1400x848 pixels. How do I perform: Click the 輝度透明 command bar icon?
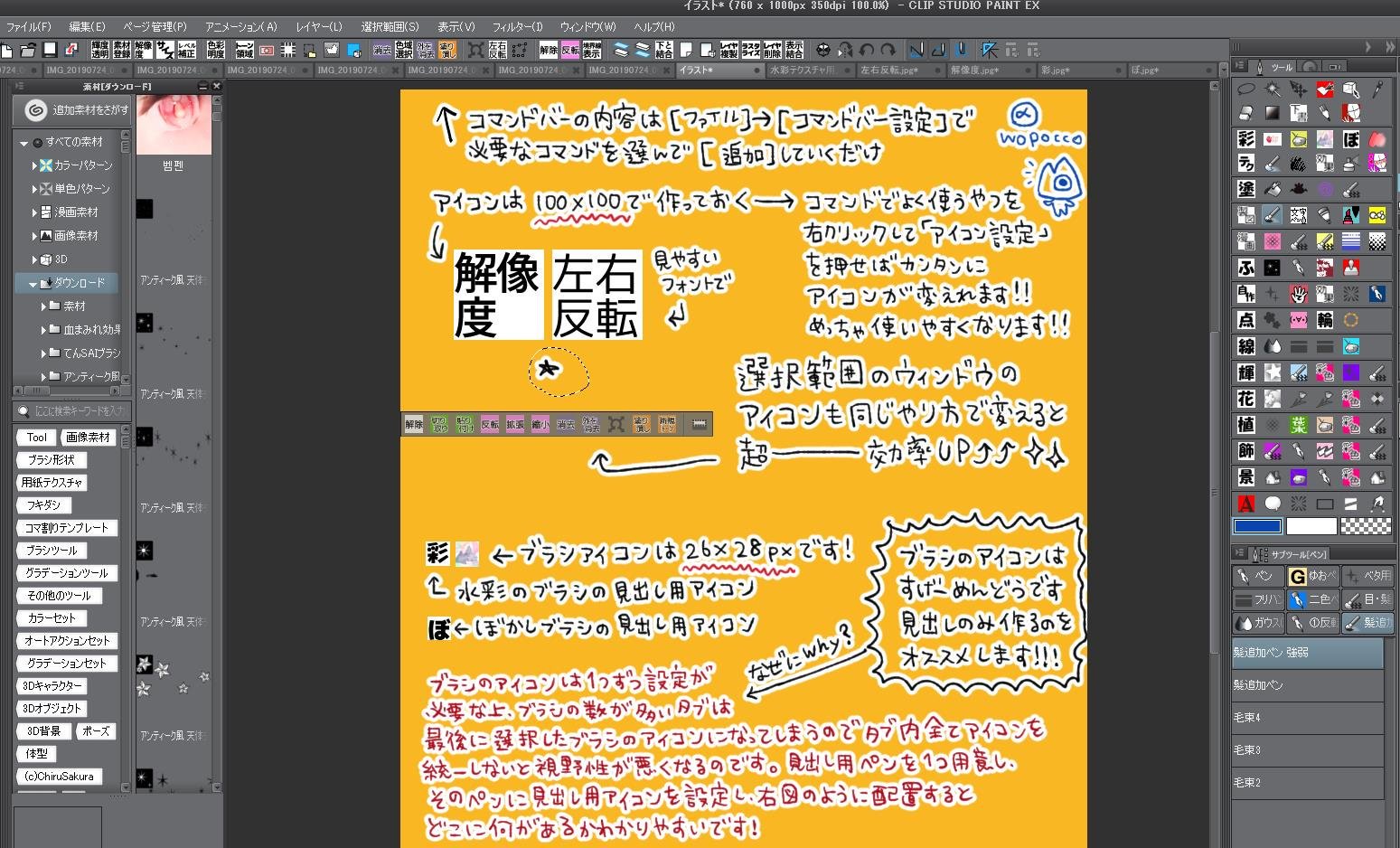[100, 50]
